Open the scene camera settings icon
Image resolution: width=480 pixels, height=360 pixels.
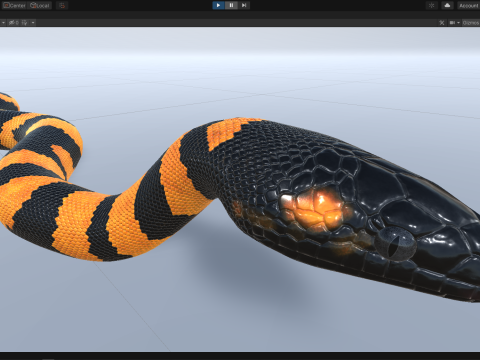pyautogui.click(x=452, y=23)
